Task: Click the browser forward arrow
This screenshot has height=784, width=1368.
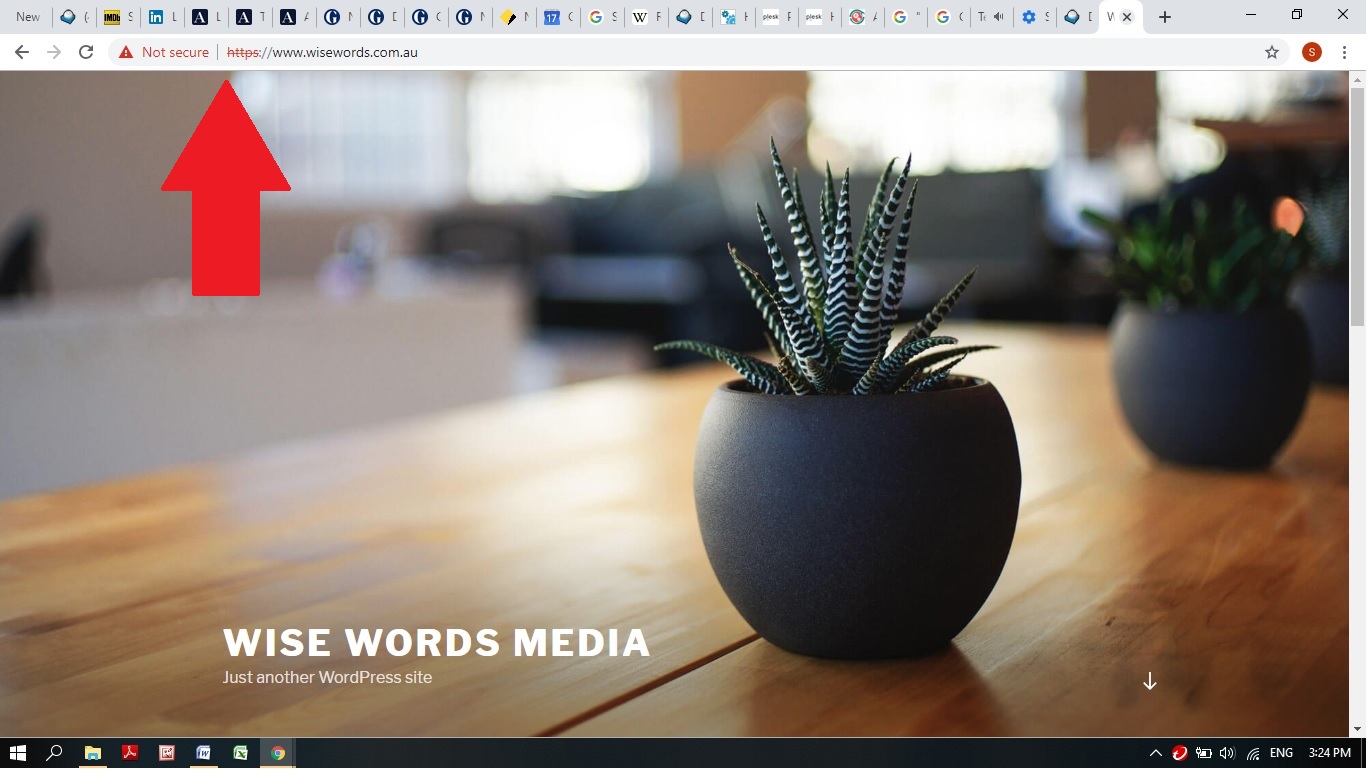Action: click(x=54, y=52)
